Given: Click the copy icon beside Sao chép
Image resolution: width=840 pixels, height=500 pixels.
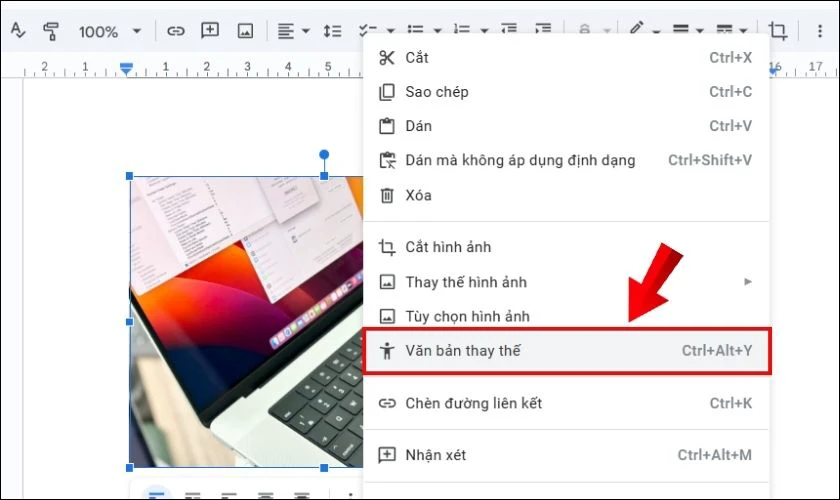Looking at the screenshot, I should (x=387, y=92).
